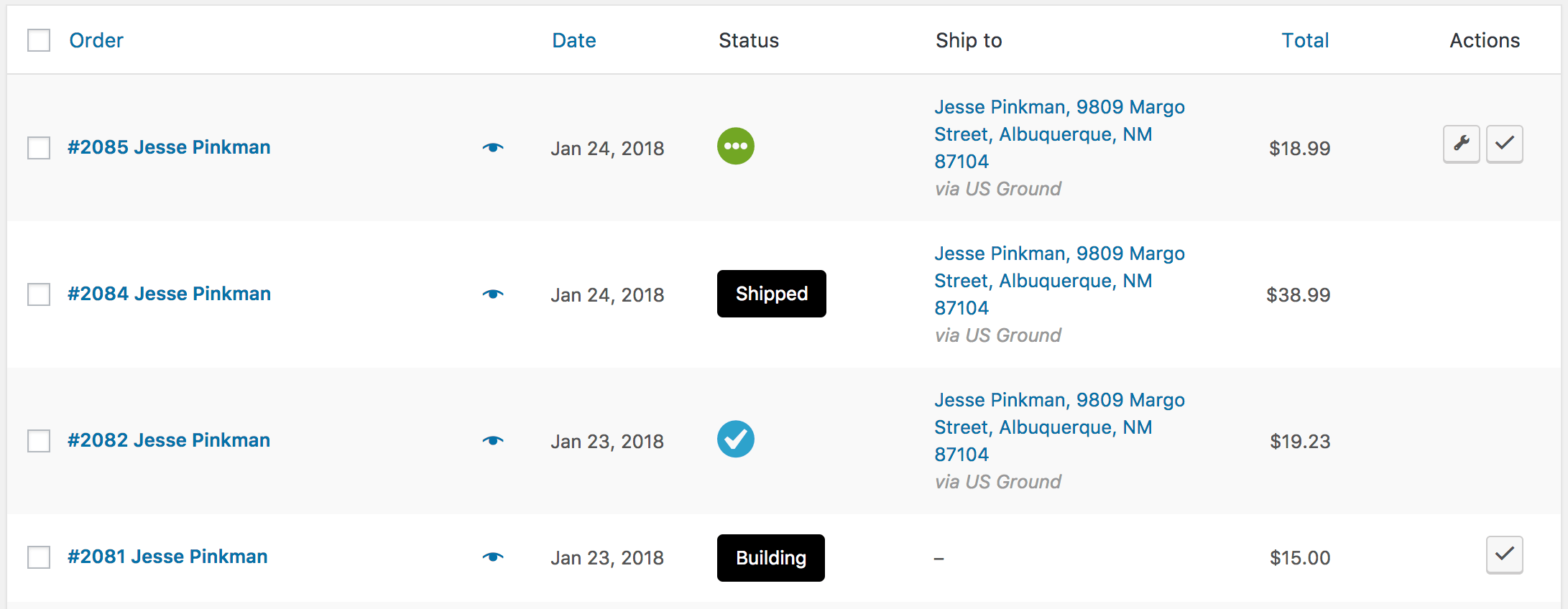The height and width of the screenshot is (609, 1568).
Task: Open the preview eye for order #2082
Action: pyautogui.click(x=493, y=440)
